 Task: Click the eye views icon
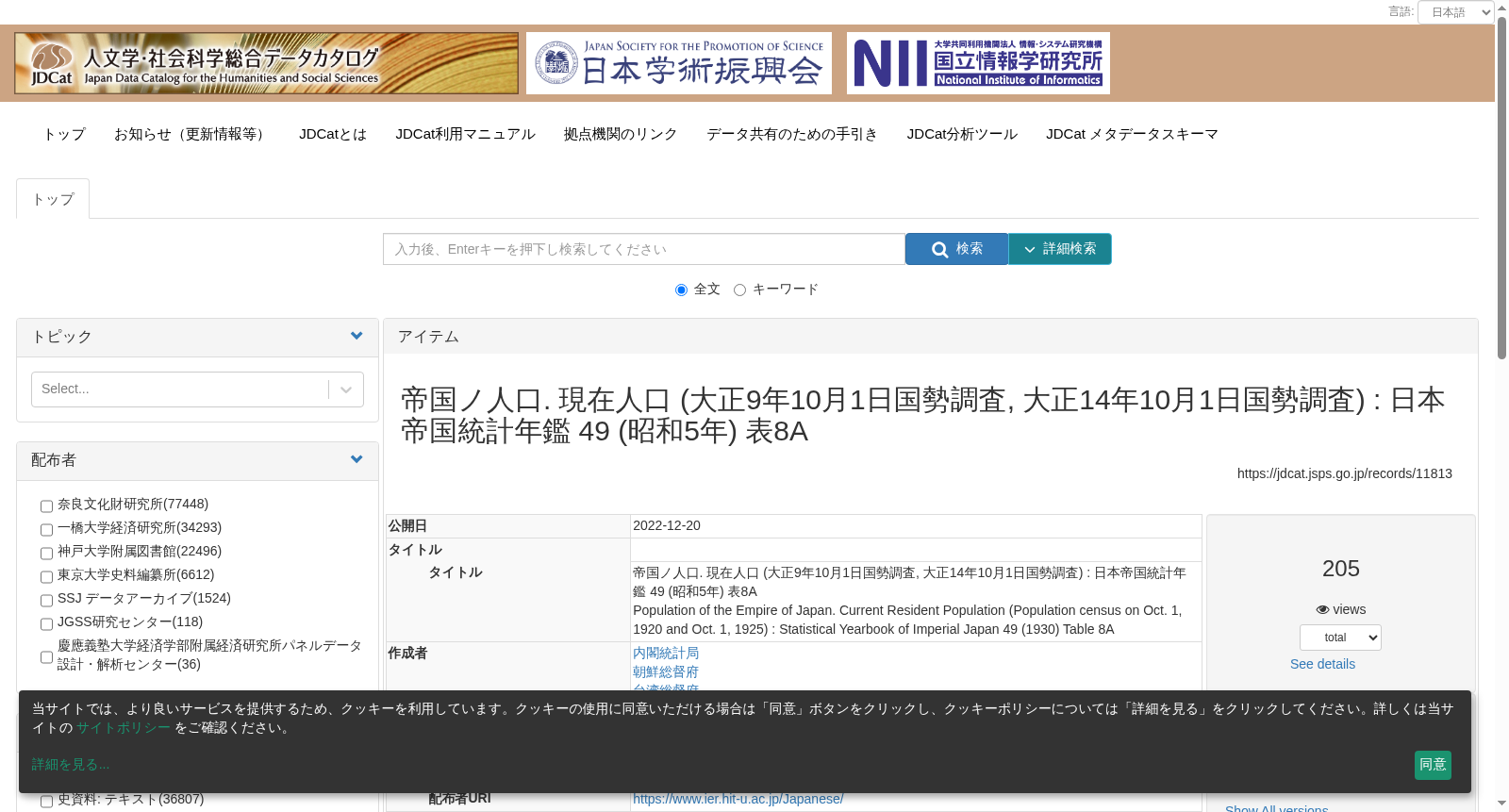click(1322, 610)
